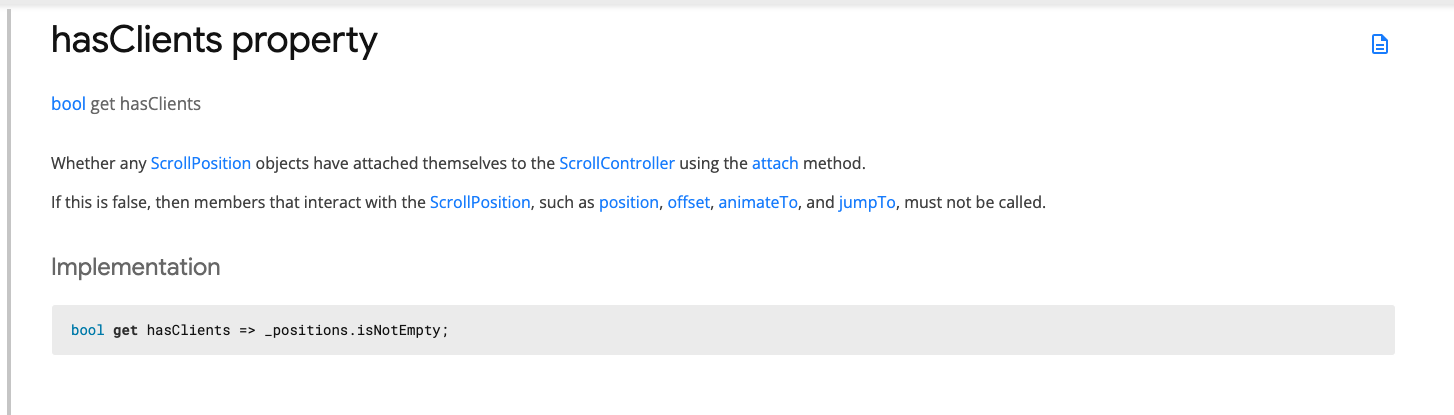This screenshot has width=1454, height=415.
Task: Click the Implementation section heading
Action: tap(135, 268)
